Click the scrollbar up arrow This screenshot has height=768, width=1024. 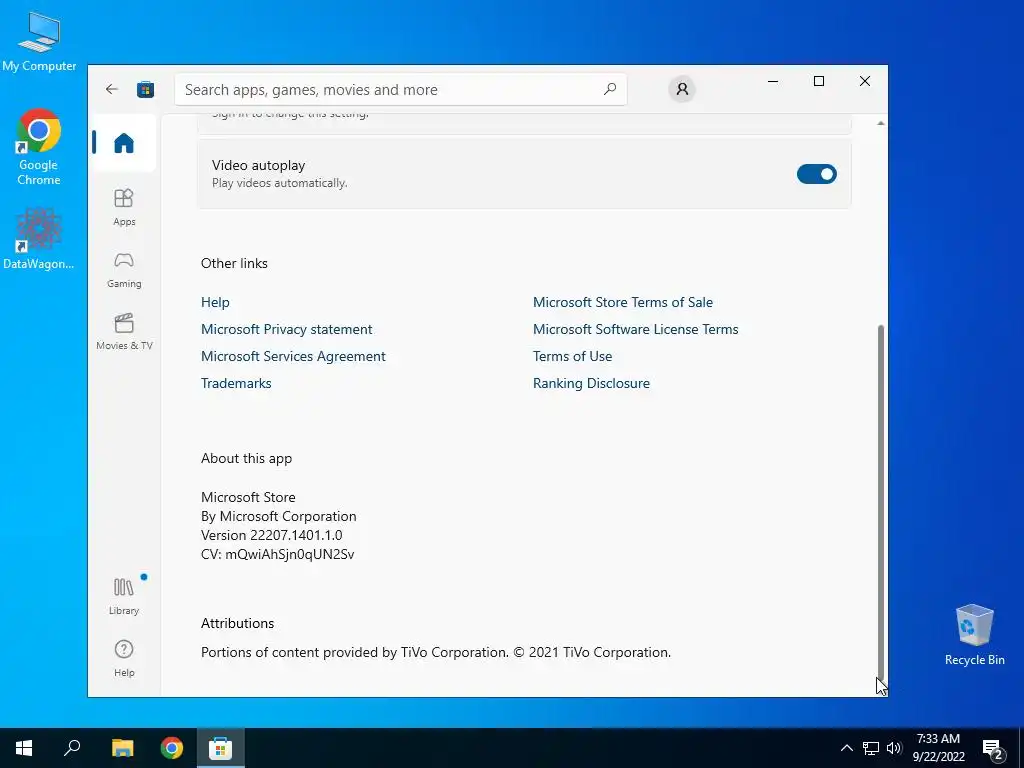pos(880,123)
